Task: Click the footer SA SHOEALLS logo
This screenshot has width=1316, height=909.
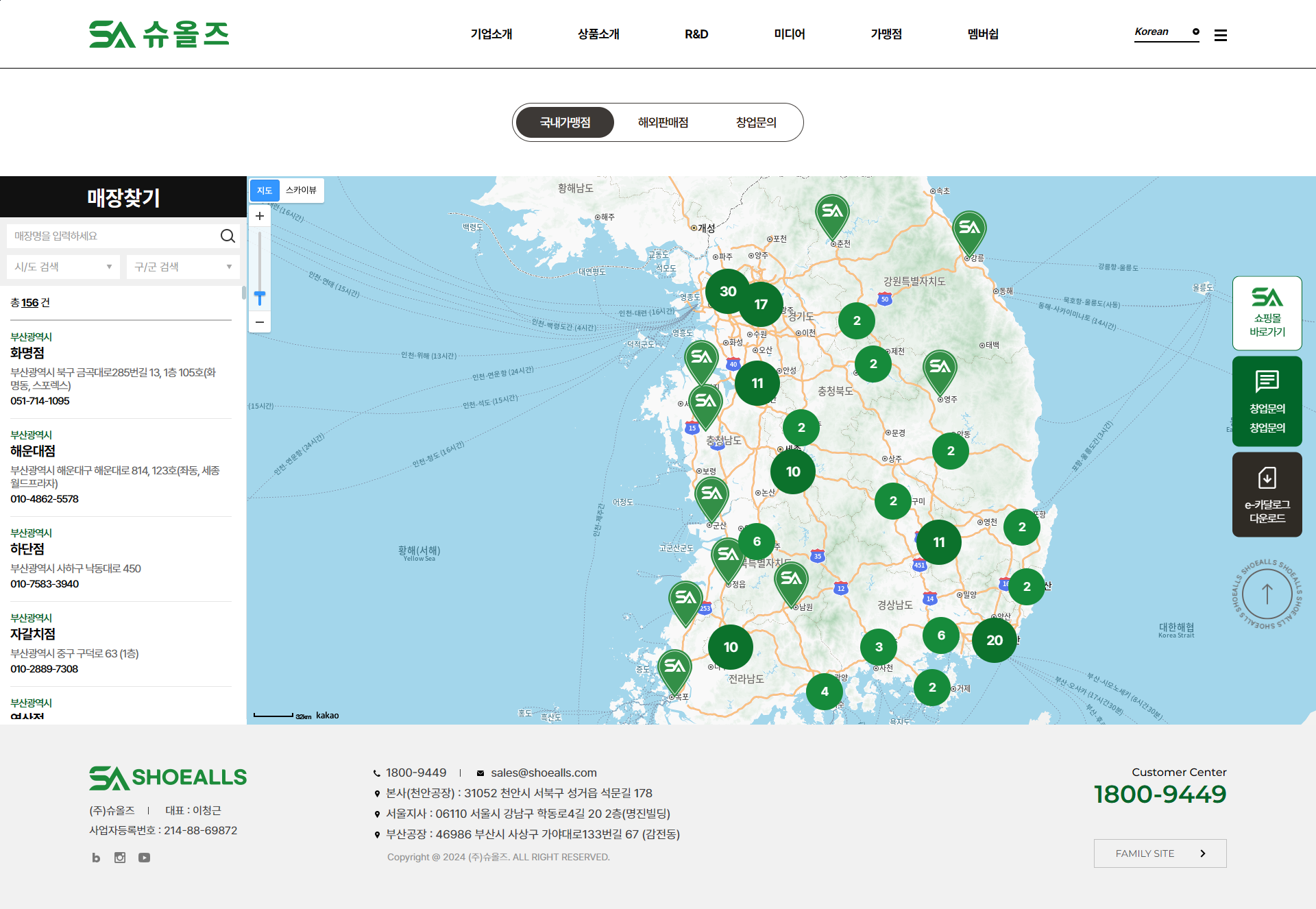Action: 168,777
